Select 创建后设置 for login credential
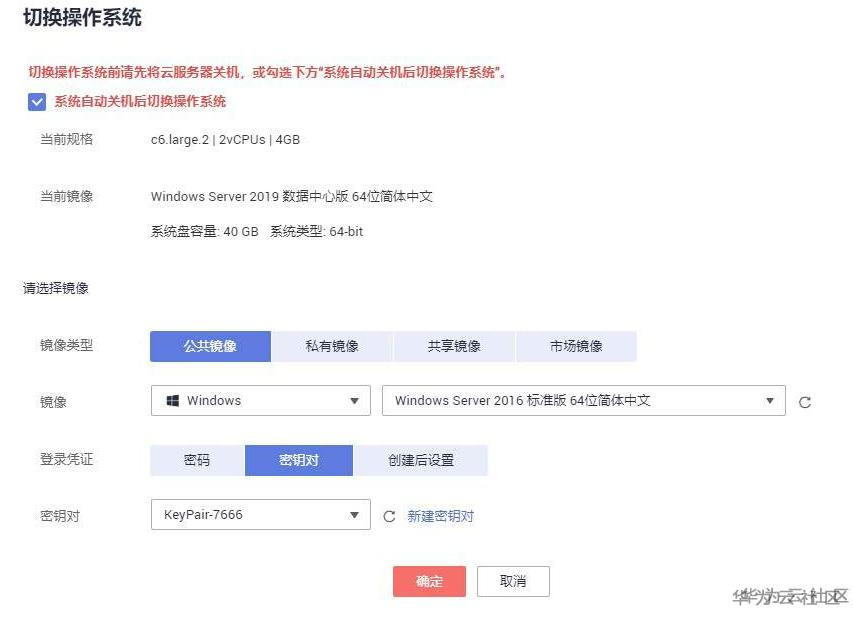 [x=420, y=460]
